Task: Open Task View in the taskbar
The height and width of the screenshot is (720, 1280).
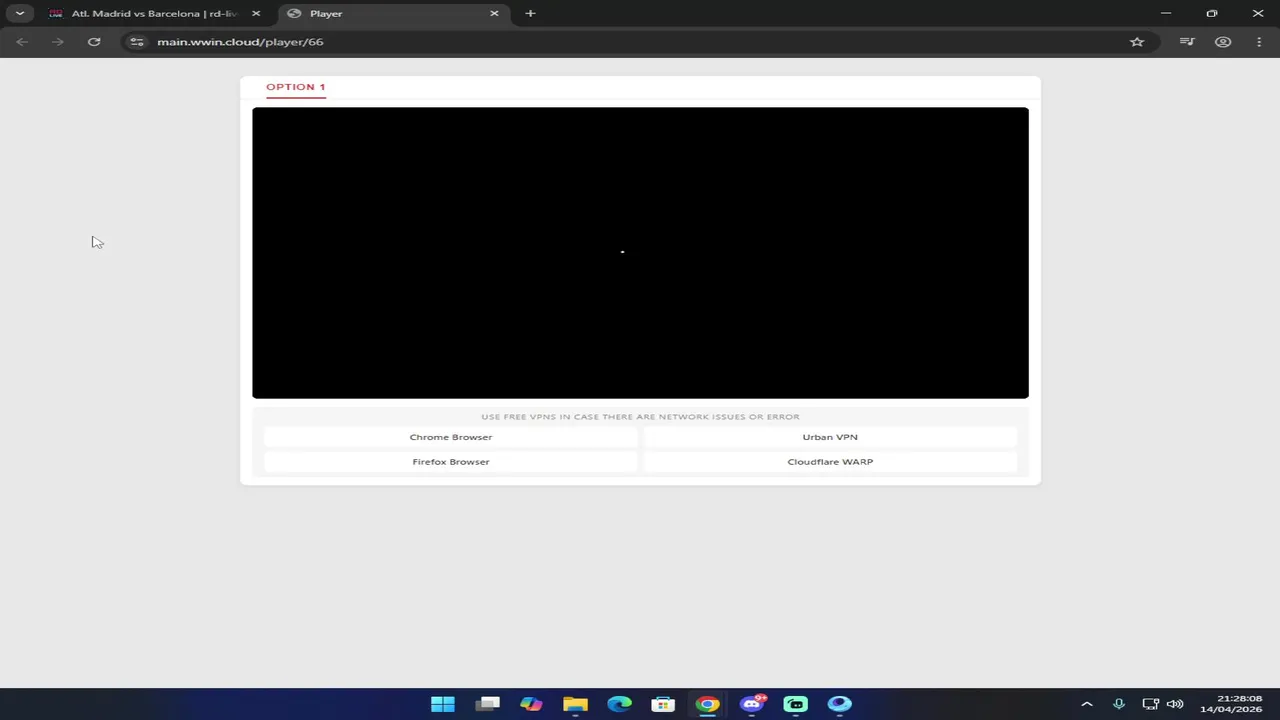Action: [487, 704]
